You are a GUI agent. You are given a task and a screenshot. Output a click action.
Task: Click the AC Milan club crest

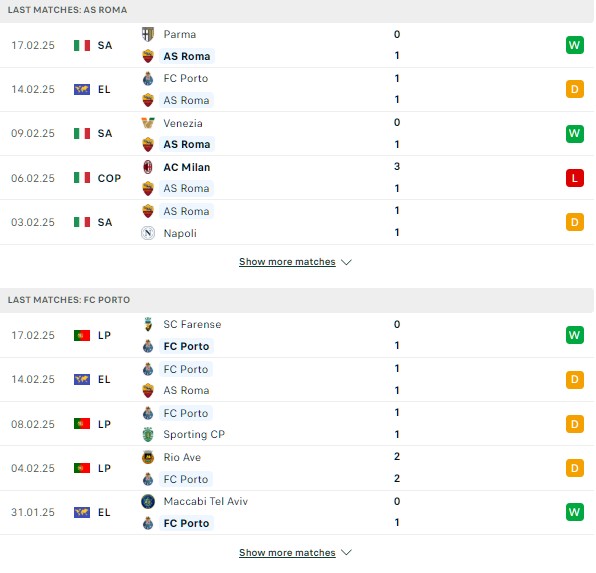pyautogui.click(x=148, y=167)
